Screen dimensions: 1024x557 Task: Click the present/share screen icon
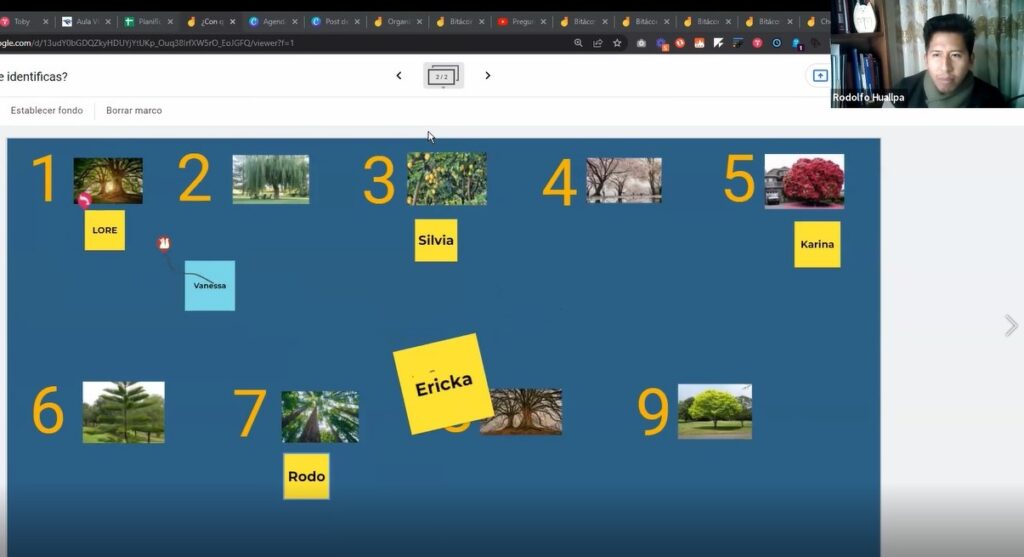coord(819,76)
